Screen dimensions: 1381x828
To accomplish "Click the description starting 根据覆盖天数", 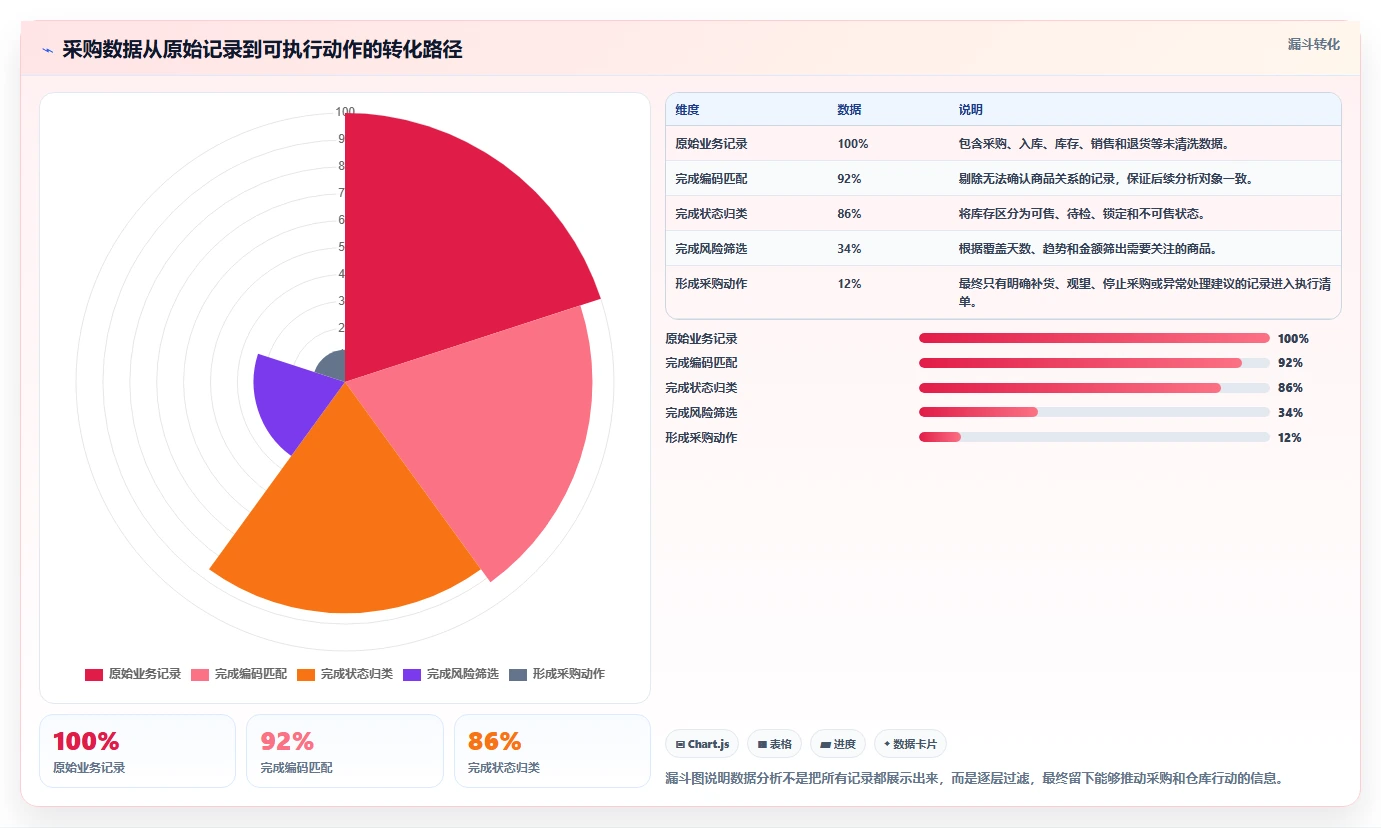I will pyautogui.click(x=1088, y=249).
